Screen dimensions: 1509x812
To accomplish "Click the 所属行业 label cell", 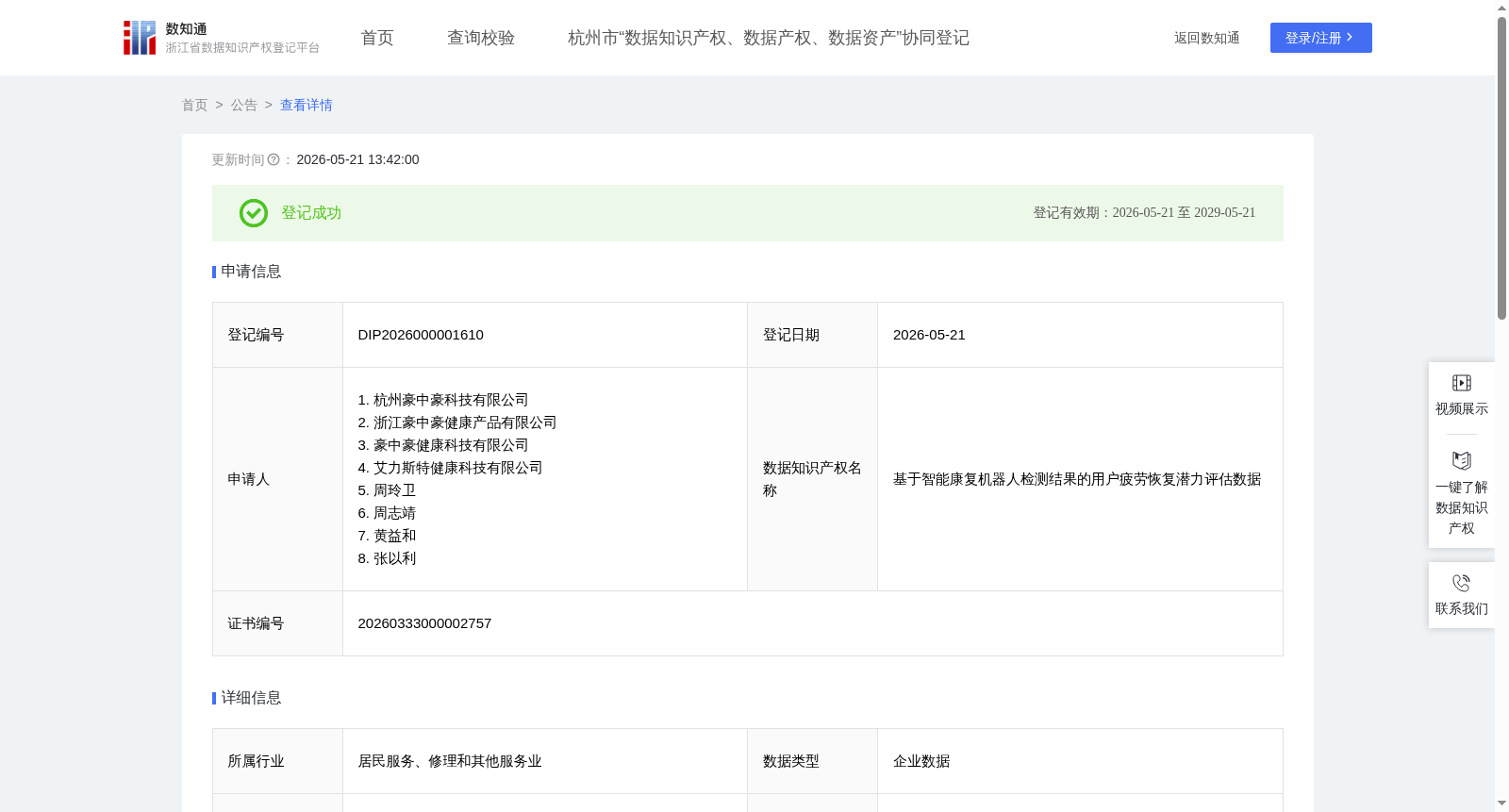I will coord(277,761).
